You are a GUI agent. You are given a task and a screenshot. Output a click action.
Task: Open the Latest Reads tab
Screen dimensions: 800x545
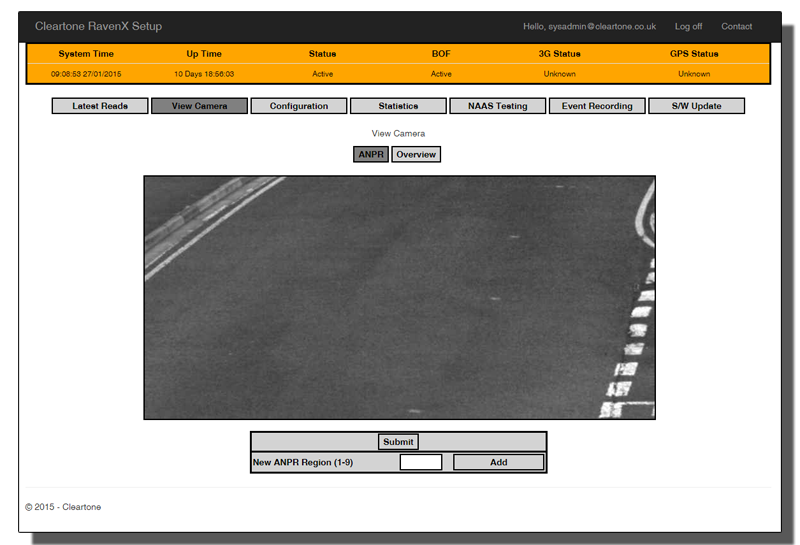pos(100,106)
